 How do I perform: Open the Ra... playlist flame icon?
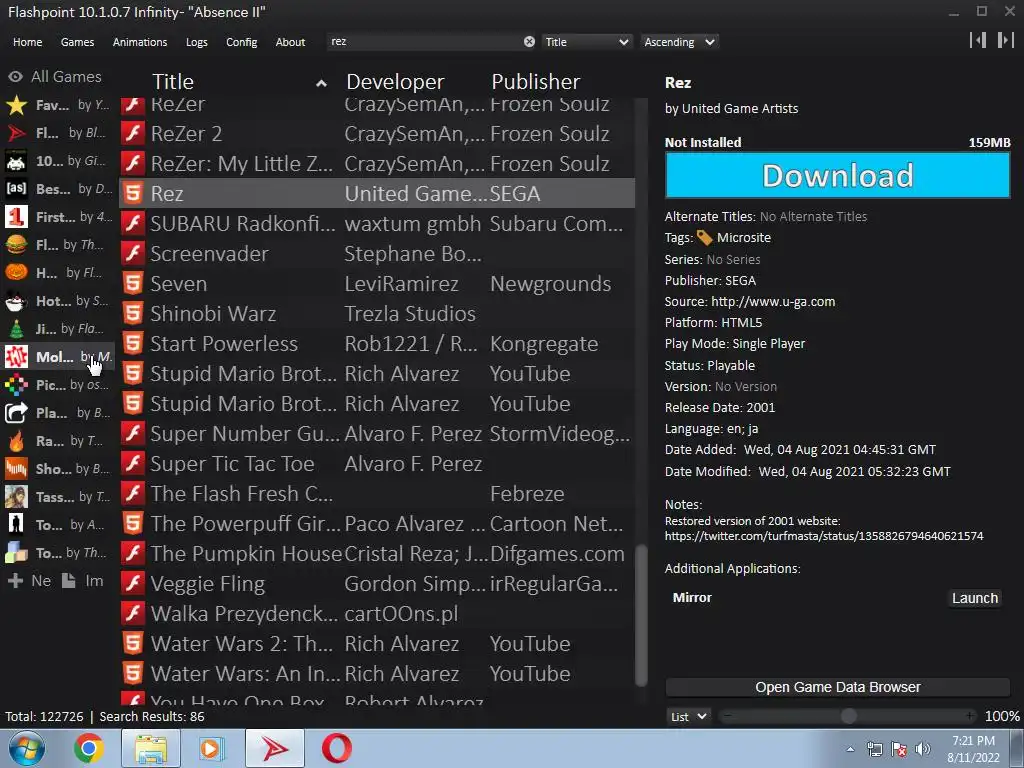click(16, 441)
